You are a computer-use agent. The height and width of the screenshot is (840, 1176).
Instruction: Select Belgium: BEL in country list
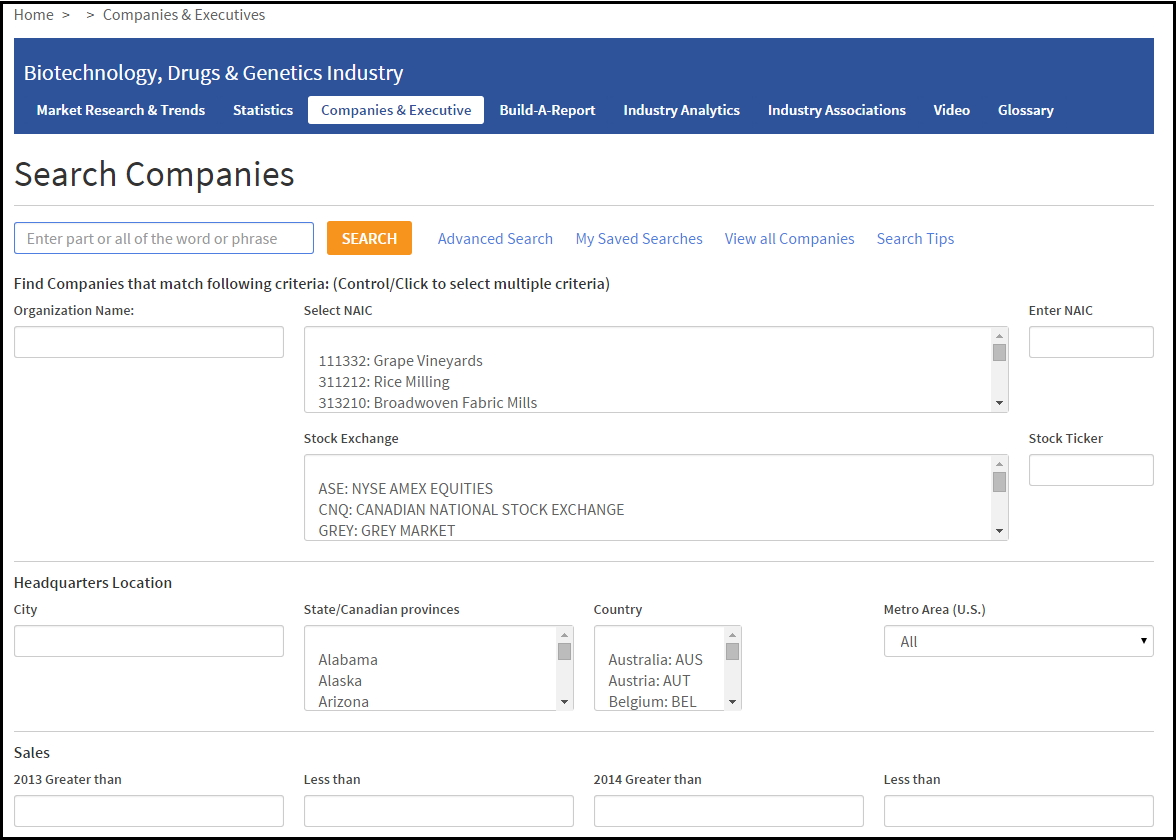click(x=652, y=702)
